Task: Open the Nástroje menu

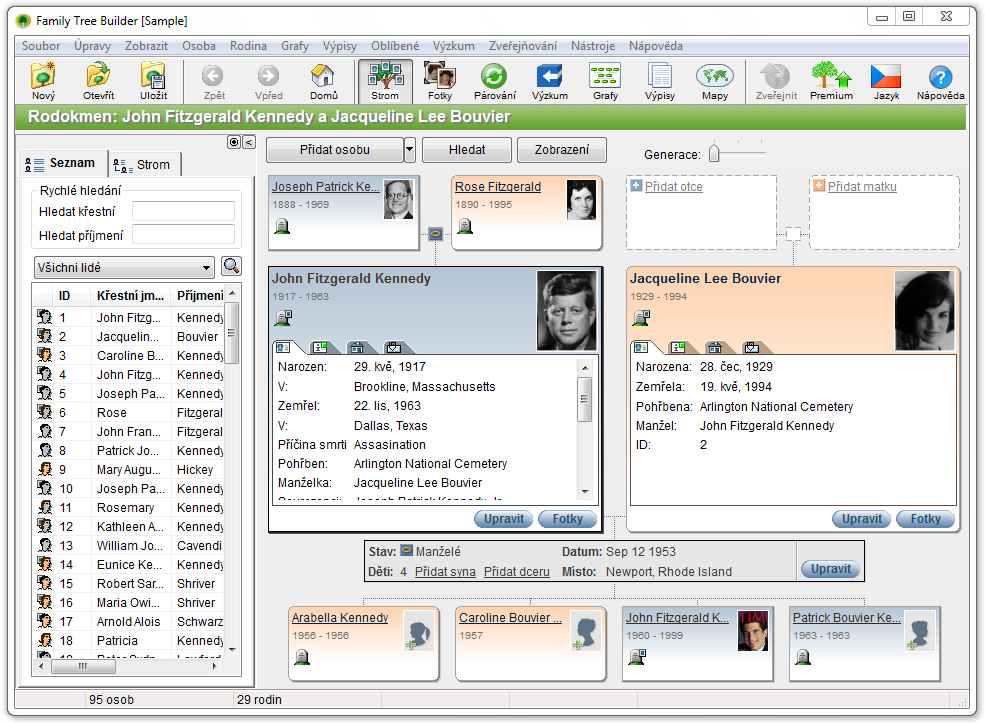Action: coord(593,46)
